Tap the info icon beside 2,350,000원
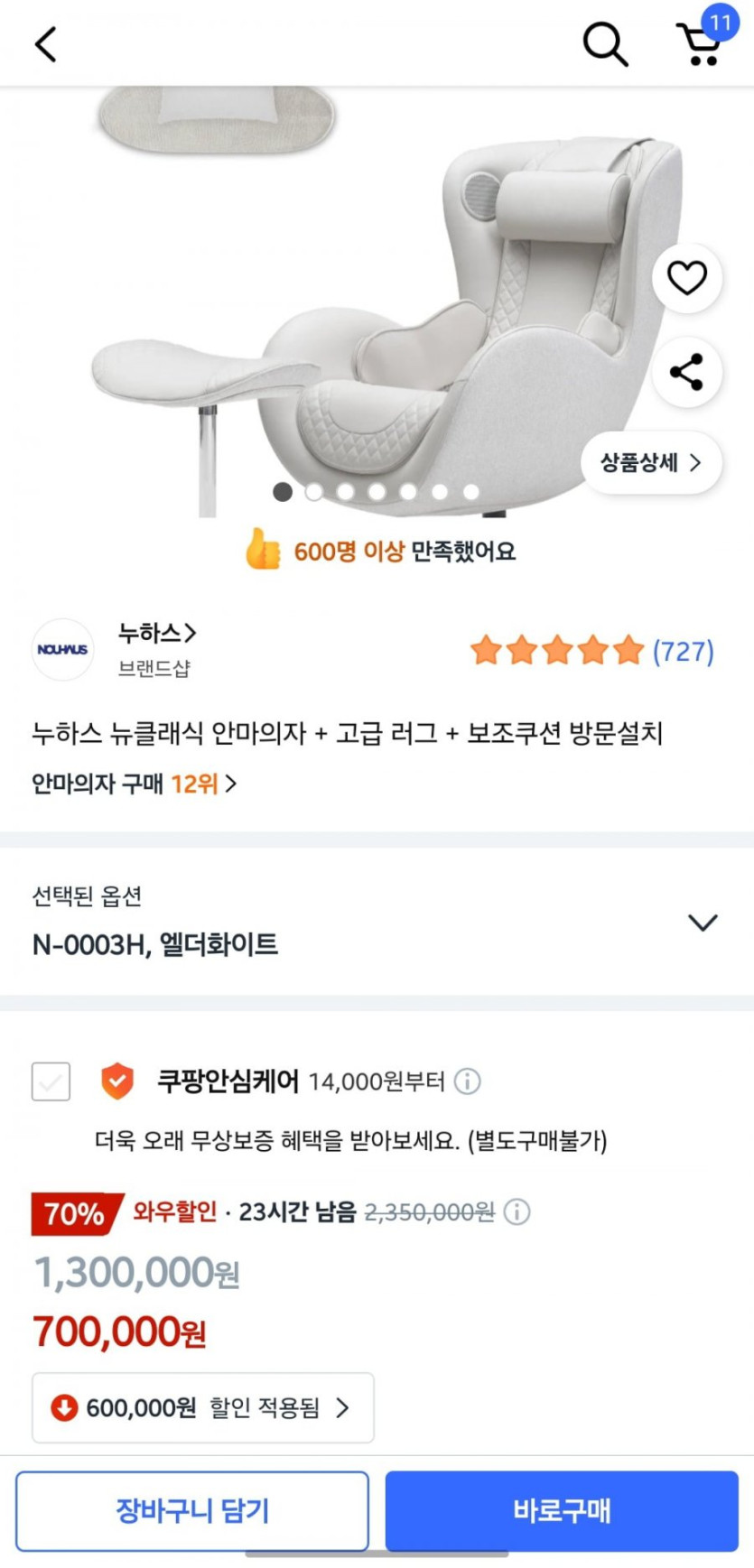This screenshot has height=1568, width=754. (x=517, y=1211)
